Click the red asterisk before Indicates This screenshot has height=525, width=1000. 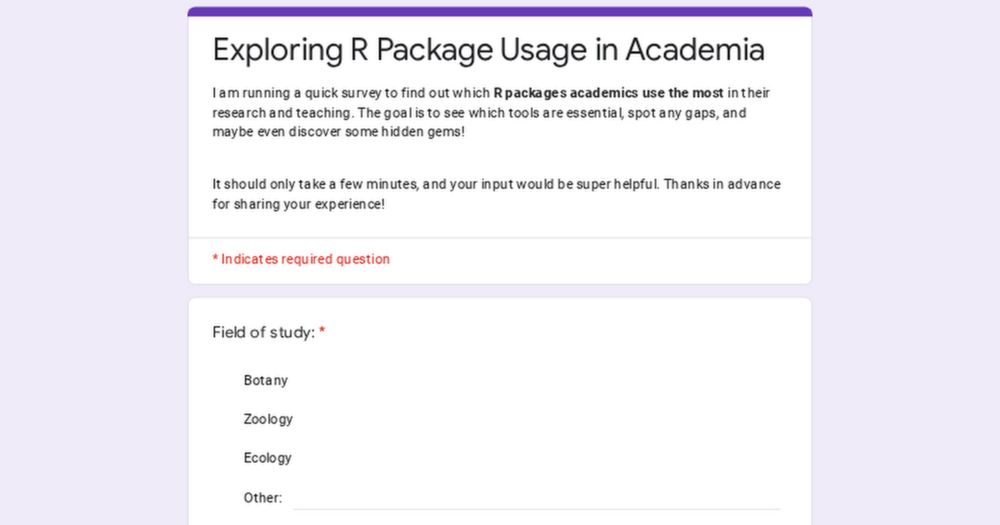click(216, 258)
